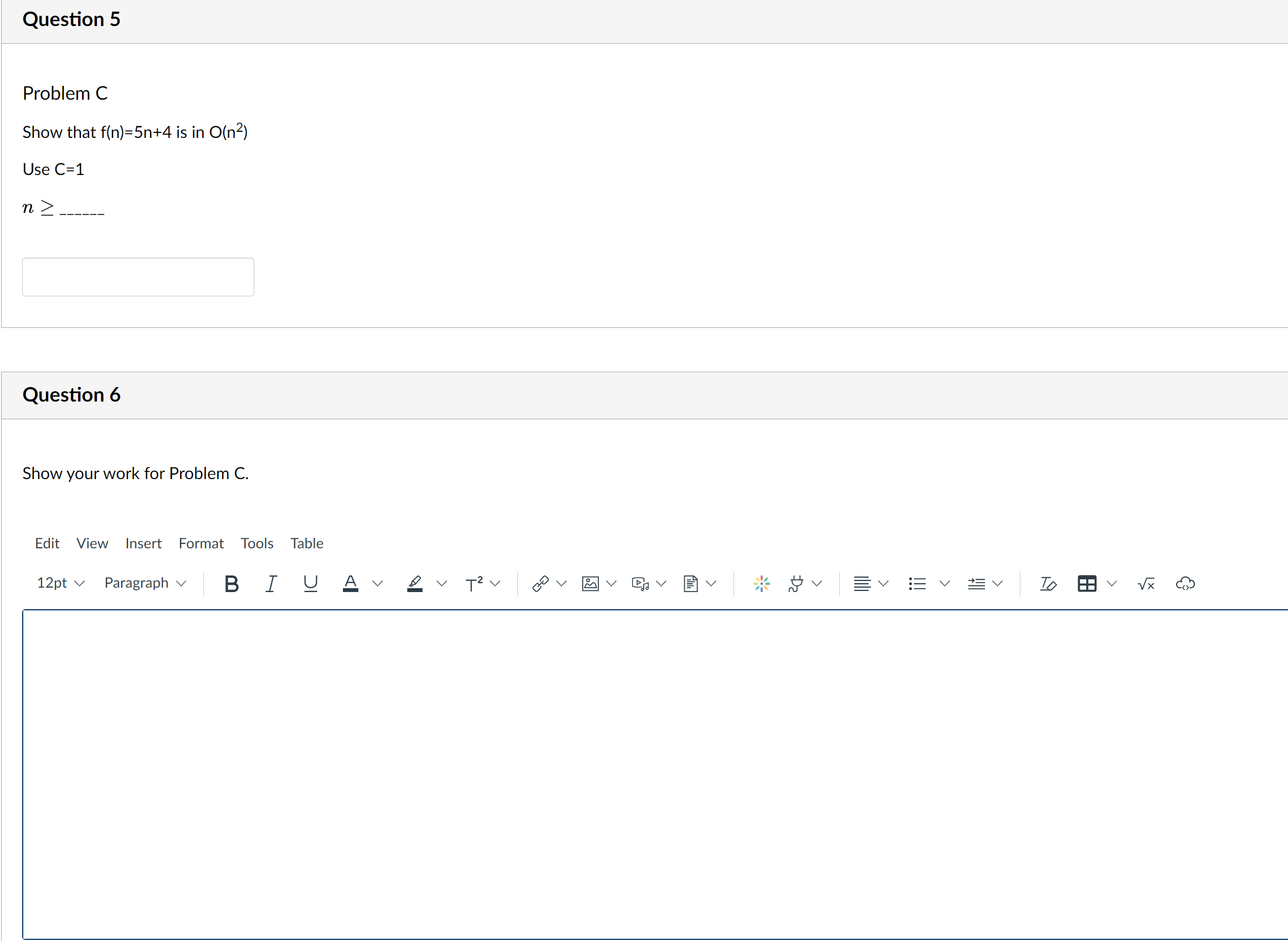Clear text formatting

pos(1048,583)
